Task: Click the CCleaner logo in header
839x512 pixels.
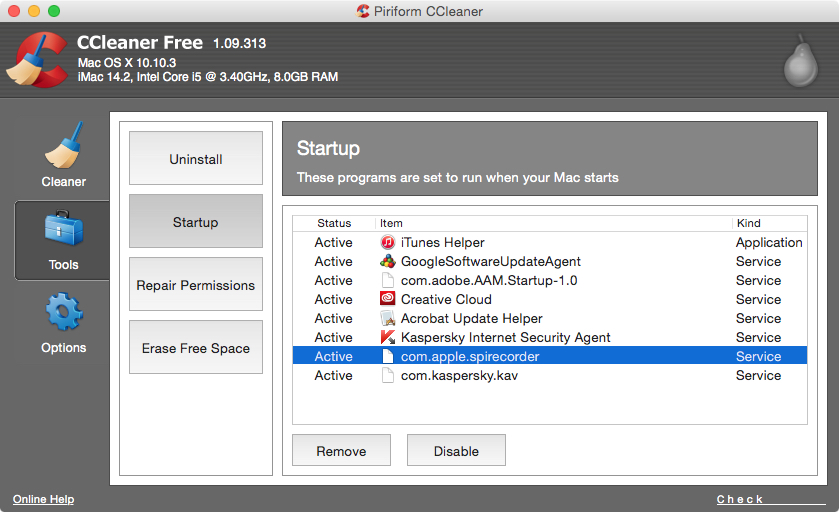Action: point(37,59)
